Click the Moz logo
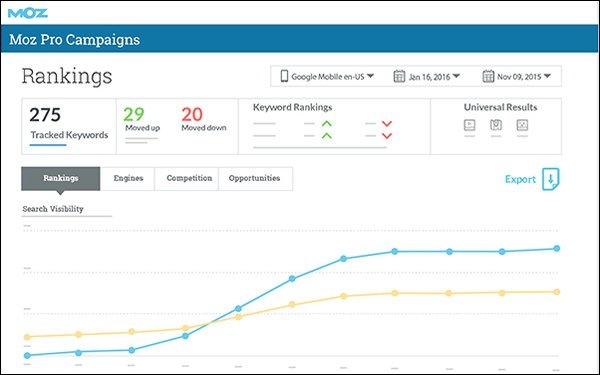The height and width of the screenshot is (375, 600). [x=28, y=13]
